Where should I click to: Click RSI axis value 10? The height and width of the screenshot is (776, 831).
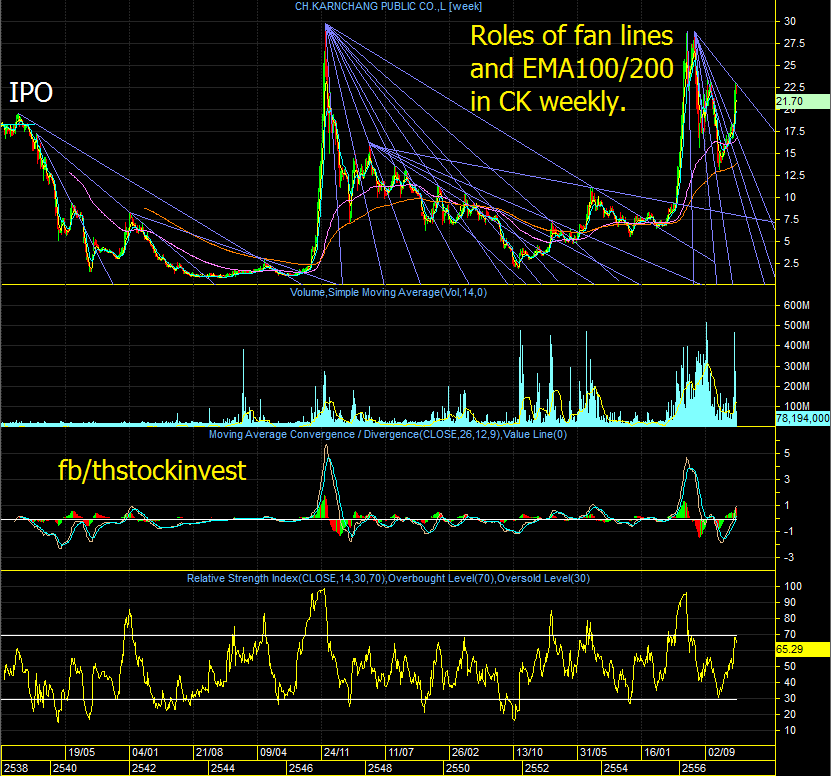tap(790, 730)
